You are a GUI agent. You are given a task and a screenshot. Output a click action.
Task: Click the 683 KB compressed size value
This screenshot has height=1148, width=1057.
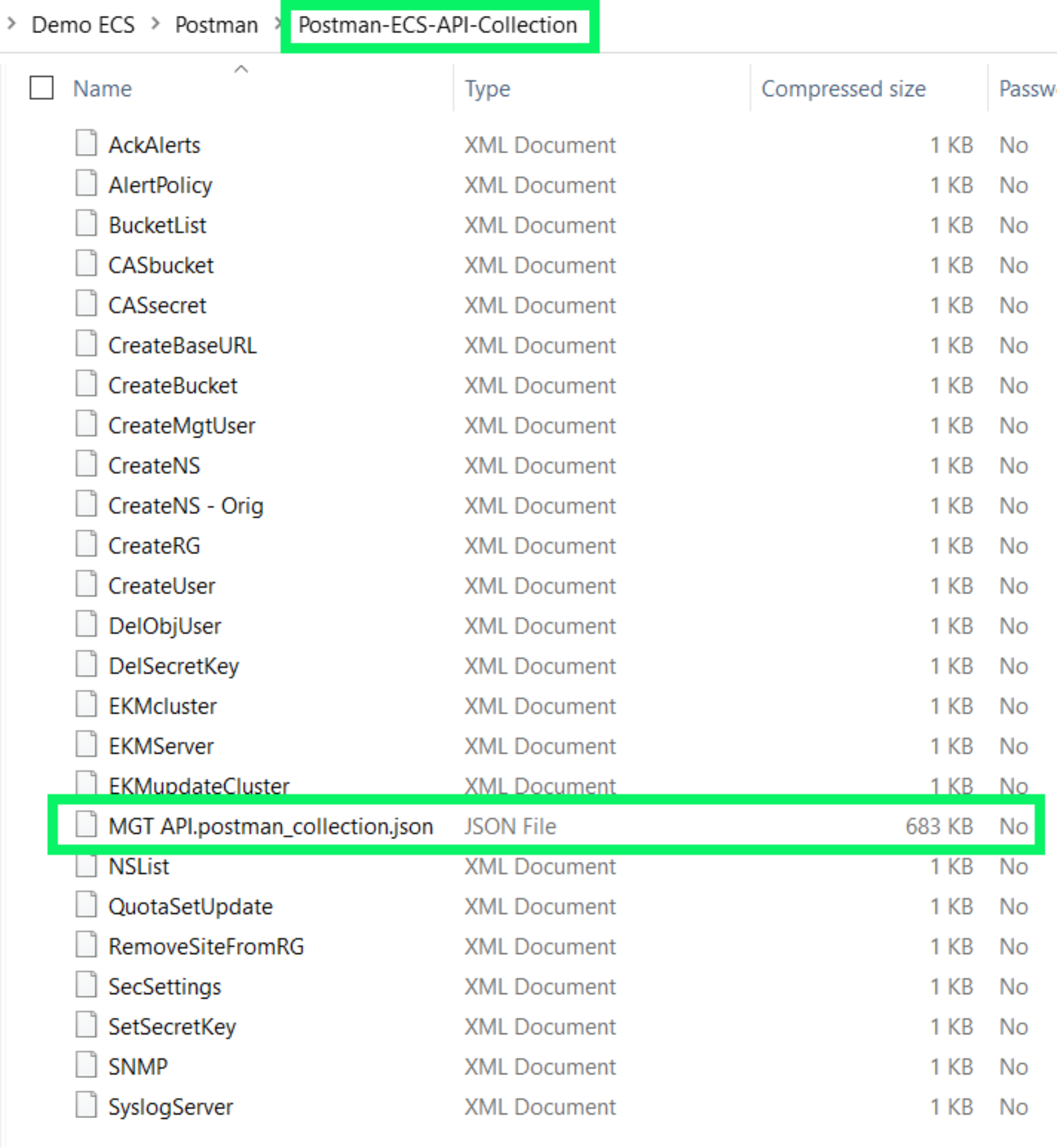[939, 826]
